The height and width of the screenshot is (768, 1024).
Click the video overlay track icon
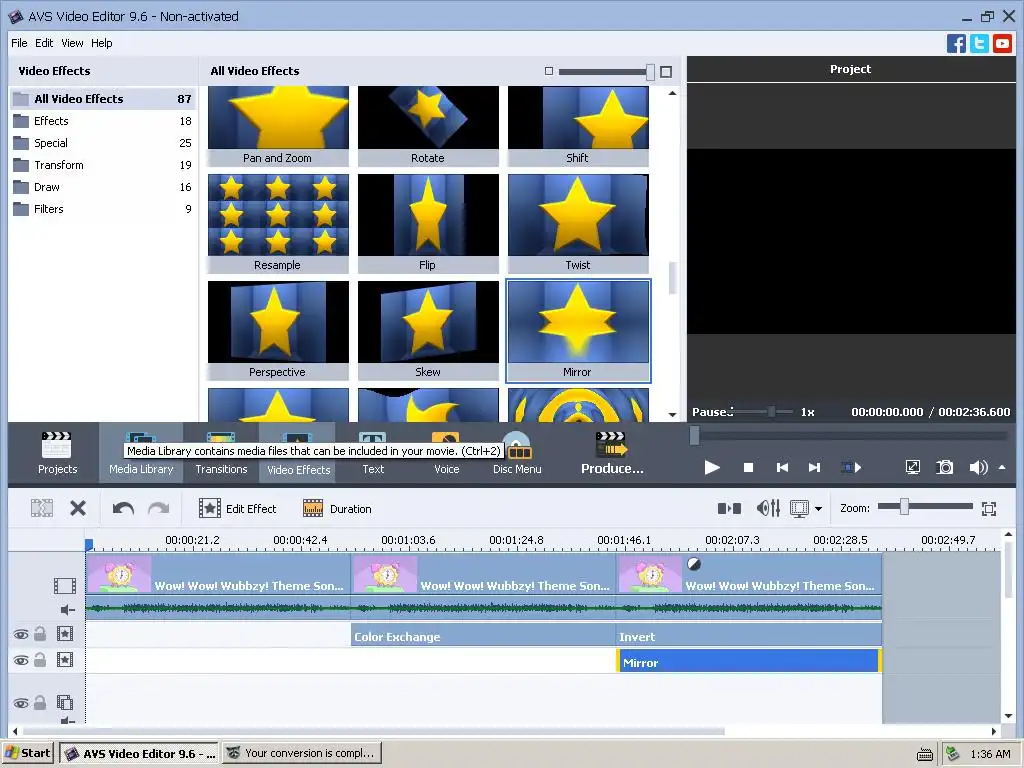(65, 703)
